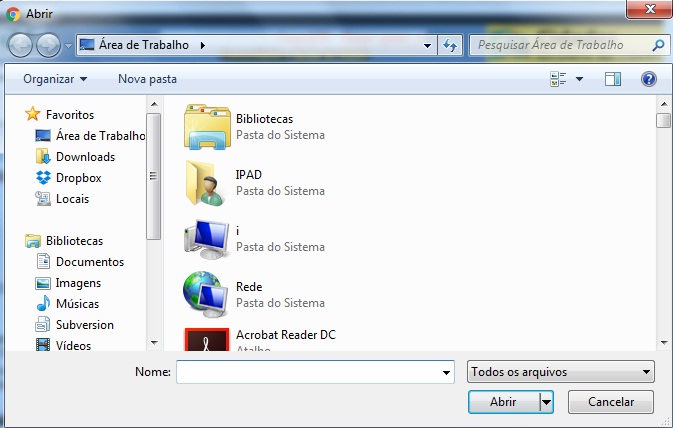
Task: Open Imagens library
Action: click(78, 283)
